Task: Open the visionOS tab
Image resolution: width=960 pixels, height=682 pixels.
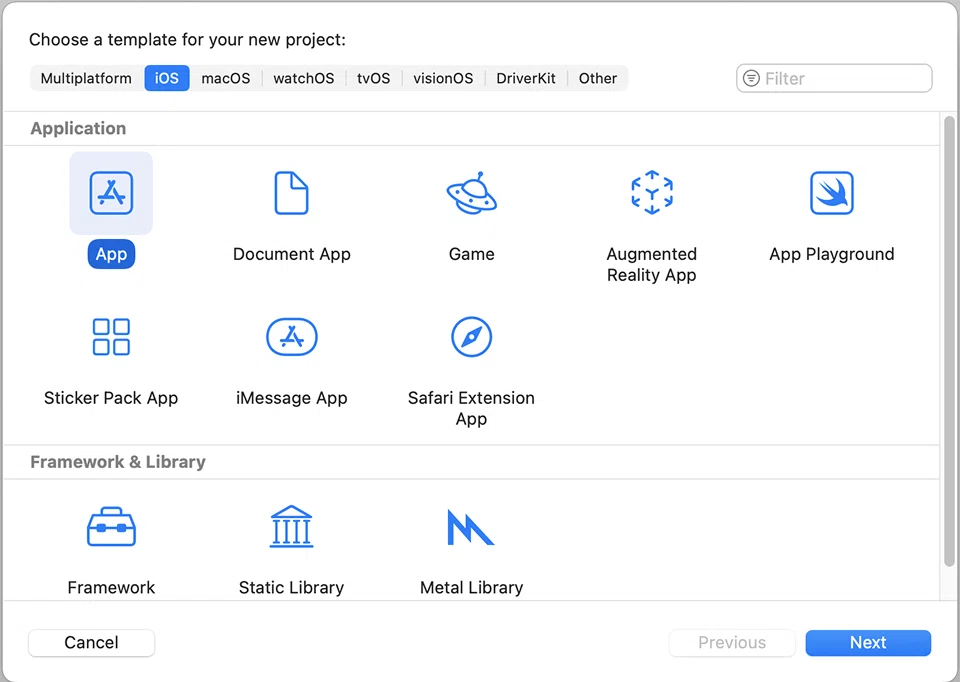Action: (443, 78)
